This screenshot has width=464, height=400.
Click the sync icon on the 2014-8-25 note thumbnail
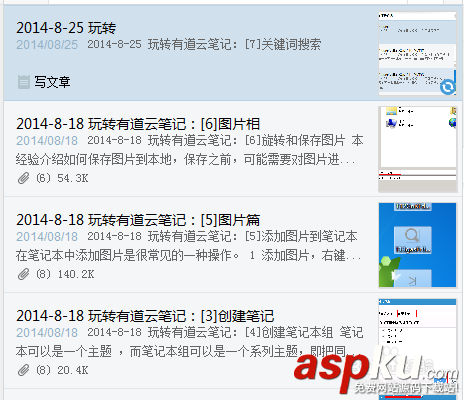point(447,87)
